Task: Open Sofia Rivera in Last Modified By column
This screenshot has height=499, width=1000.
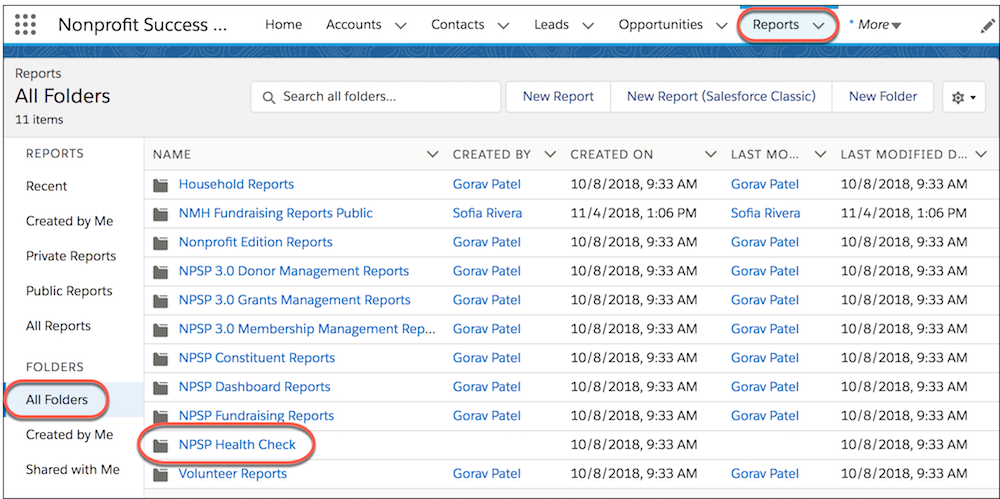Action: point(765,213)
